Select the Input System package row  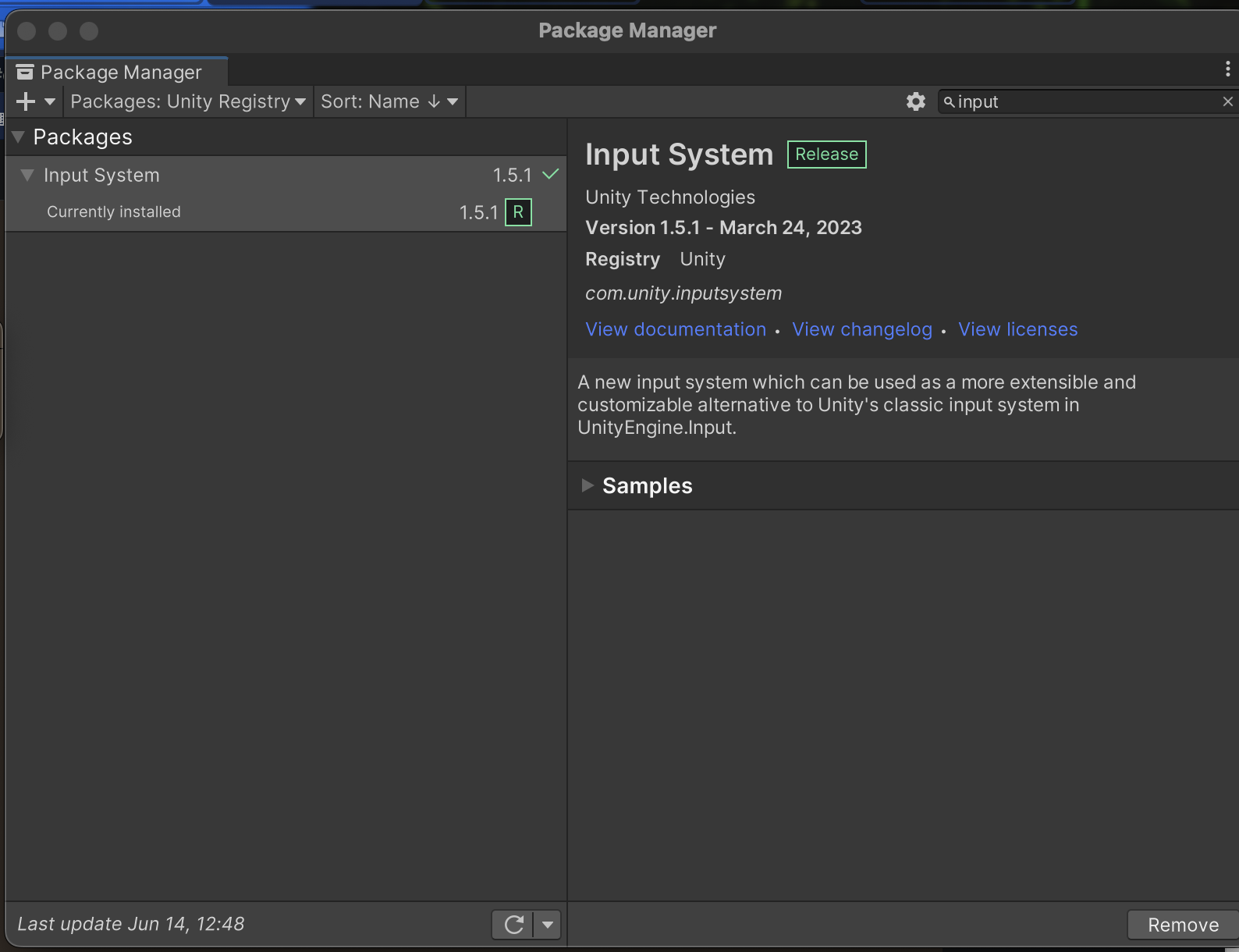pyautogui.click(x=286, y=175)
